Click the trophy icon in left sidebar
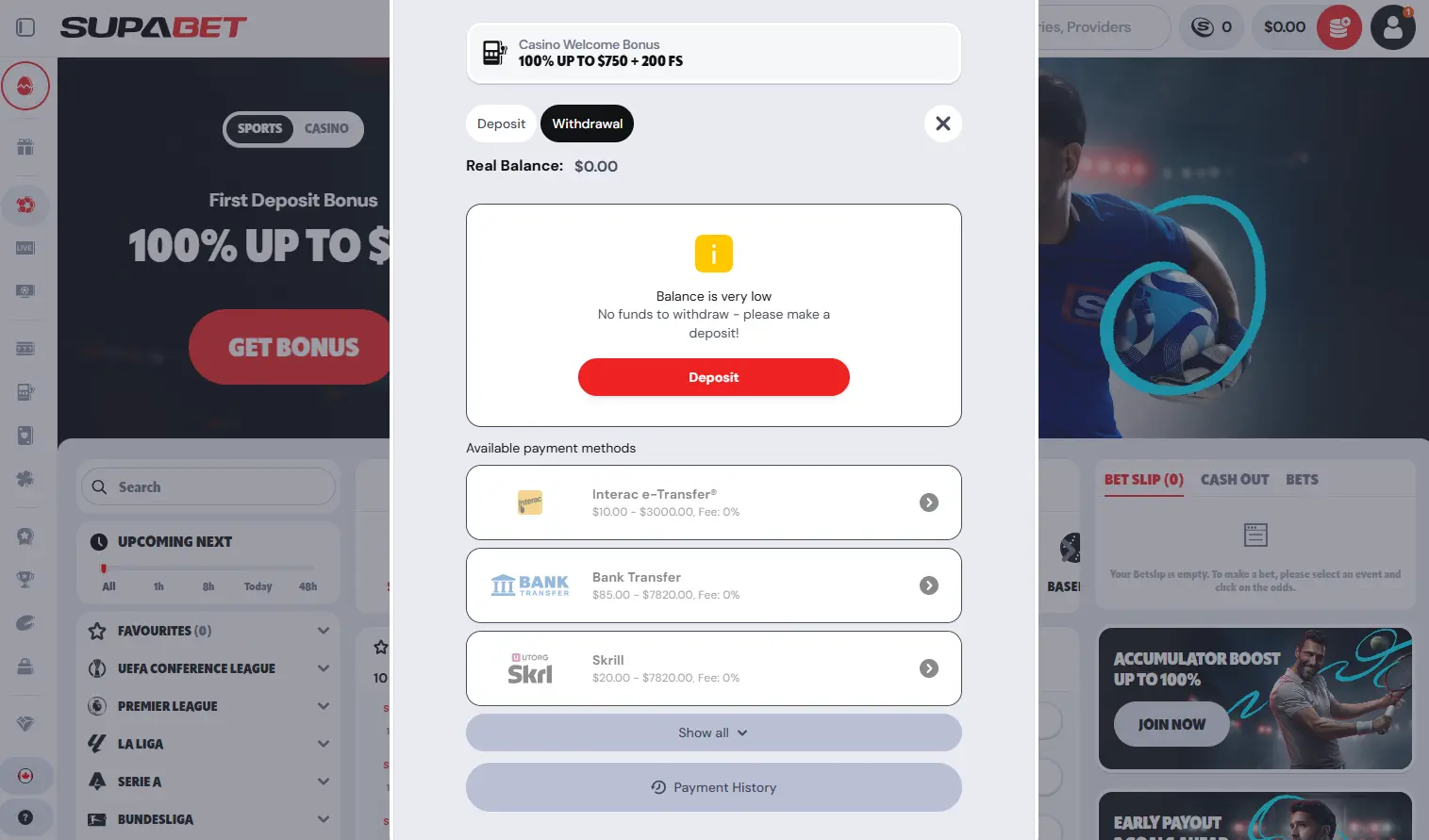 (25, 580)
